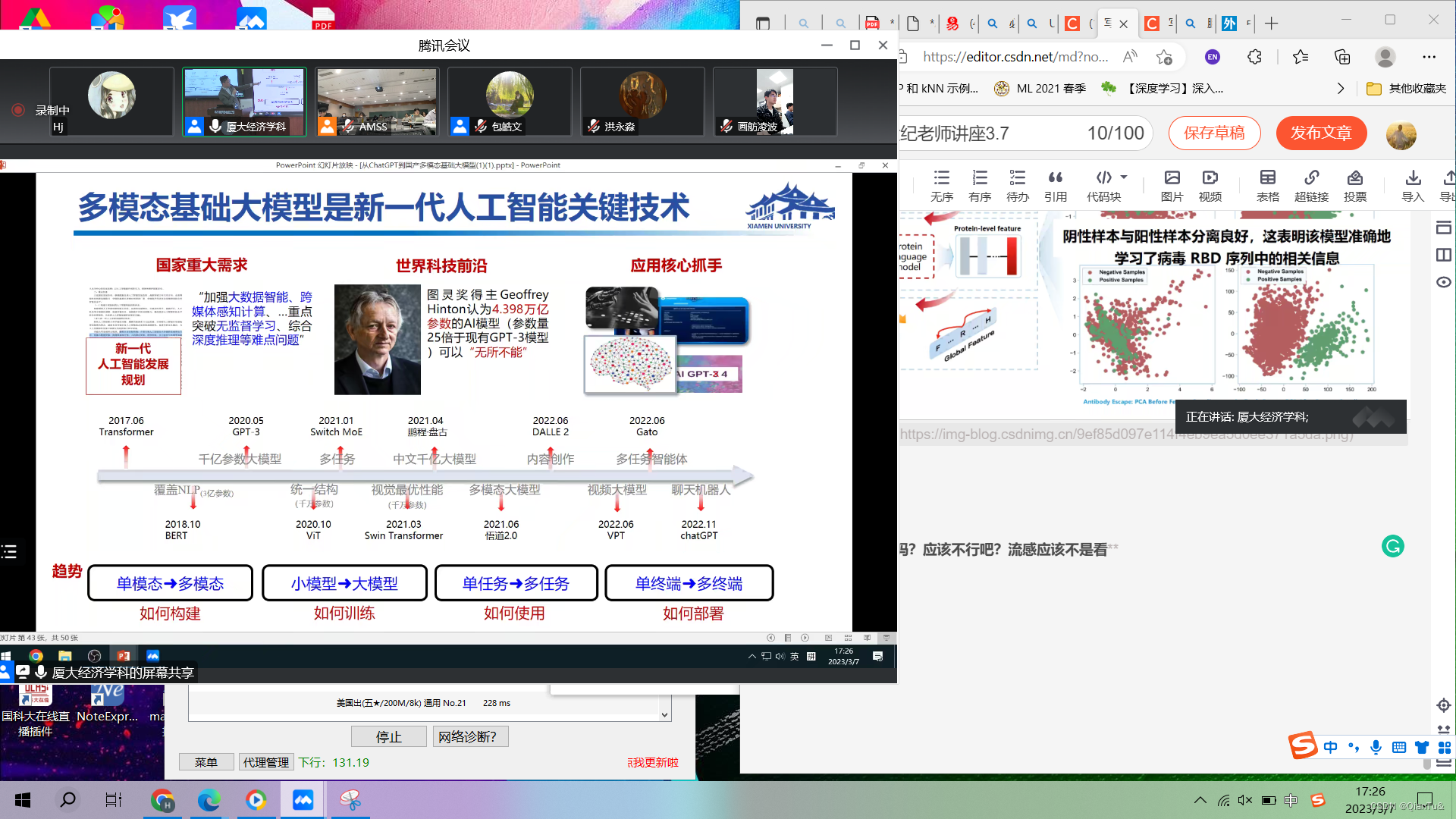Open the 其他收藏夹 bookmarks folder
The width and height of the screenshot is (1456, 819).
[1407, 89]
